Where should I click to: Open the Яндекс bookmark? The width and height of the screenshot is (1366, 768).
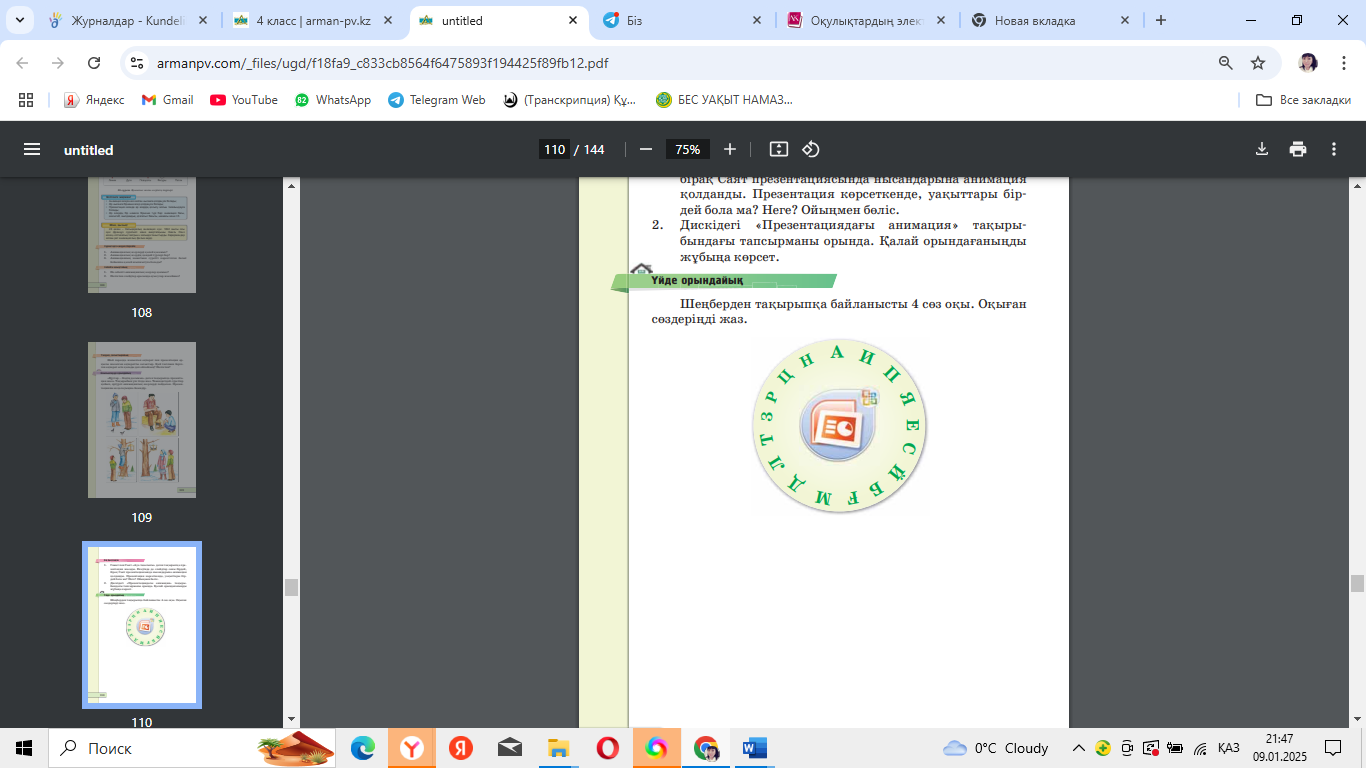click(x=94, y=100)
